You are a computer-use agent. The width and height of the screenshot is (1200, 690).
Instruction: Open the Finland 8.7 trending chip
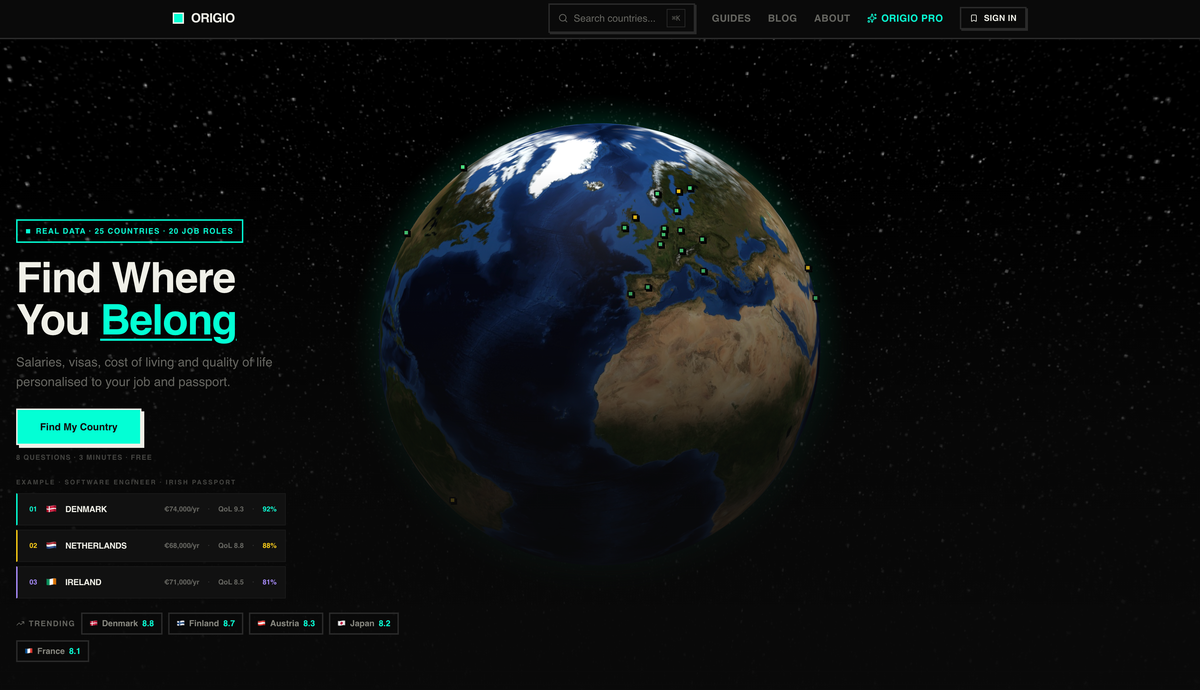click(205, 623)
